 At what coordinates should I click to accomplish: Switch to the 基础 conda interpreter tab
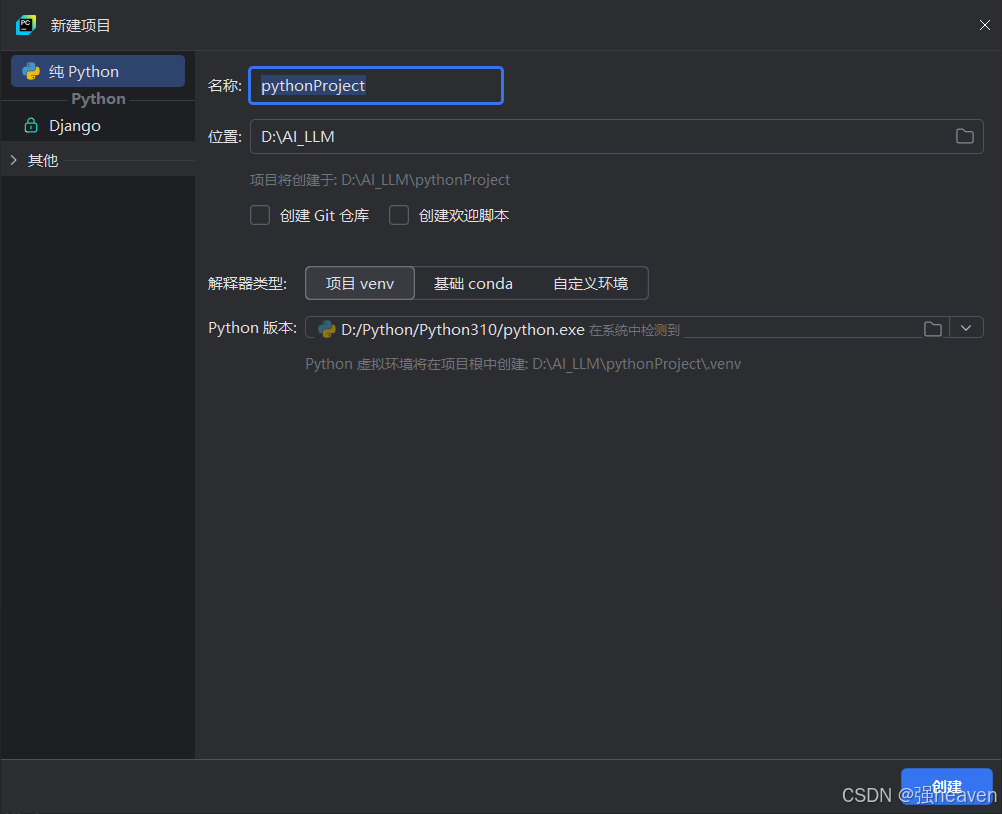tap(473, 283)
